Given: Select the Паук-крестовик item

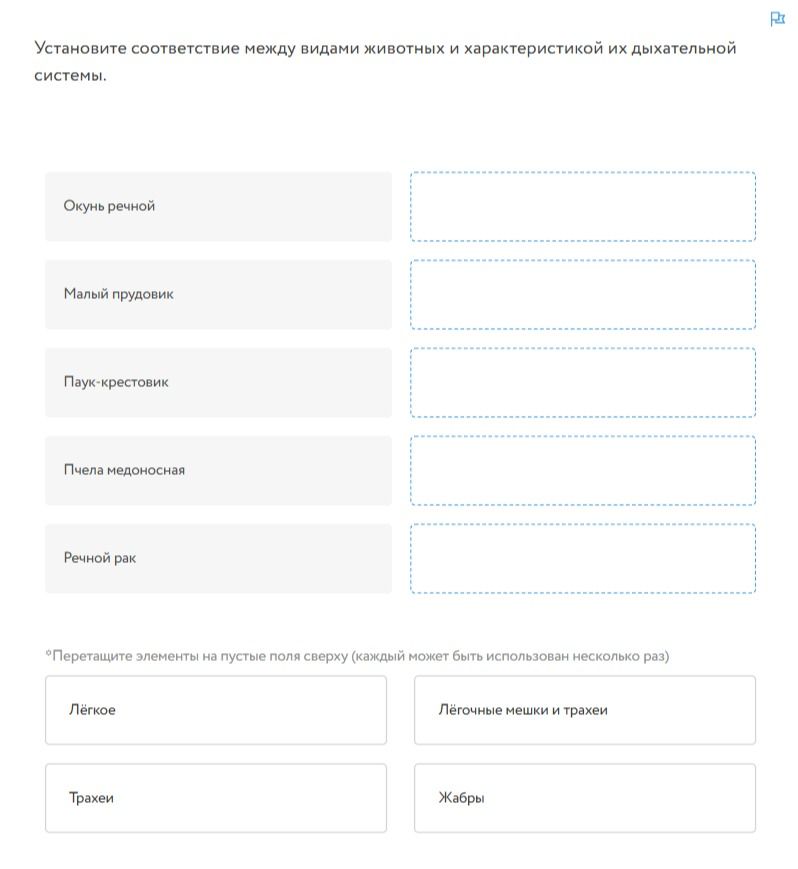Looking at the screenshot, I should coord(218,382).
